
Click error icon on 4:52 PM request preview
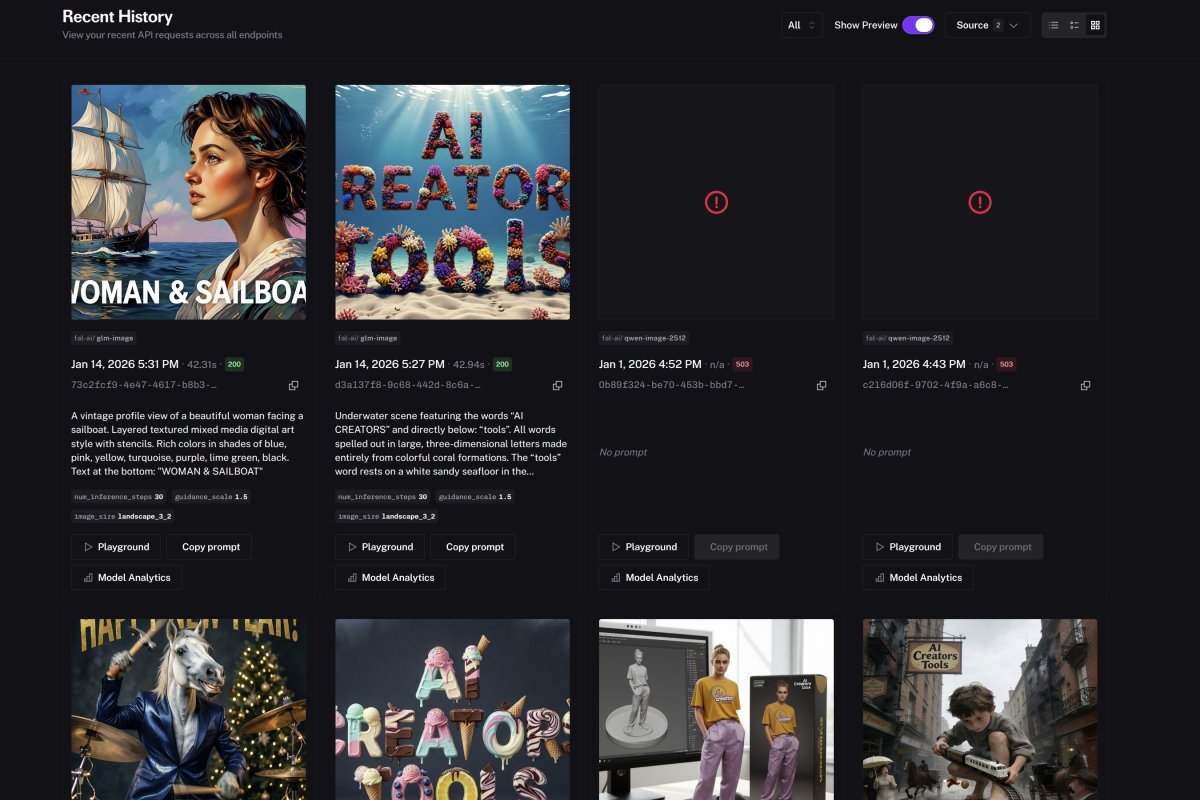[716, 202]
